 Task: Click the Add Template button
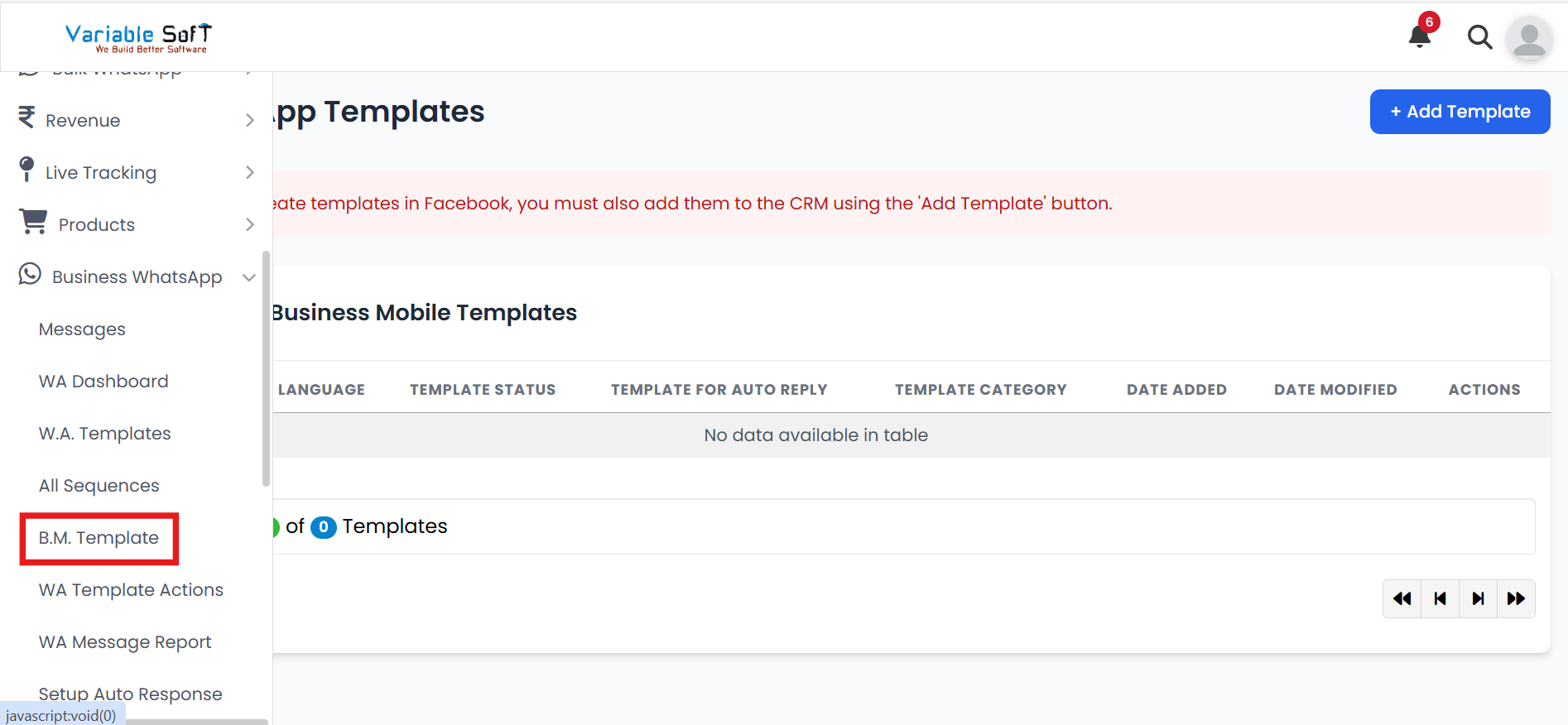[x=1460, y=112]
